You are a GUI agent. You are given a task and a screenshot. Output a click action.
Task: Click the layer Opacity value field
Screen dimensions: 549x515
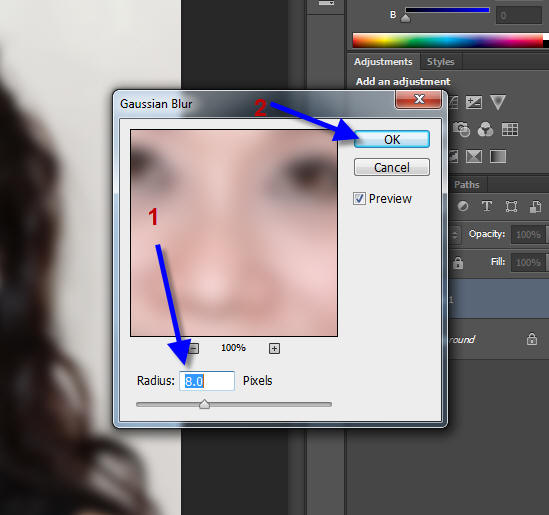529,234
